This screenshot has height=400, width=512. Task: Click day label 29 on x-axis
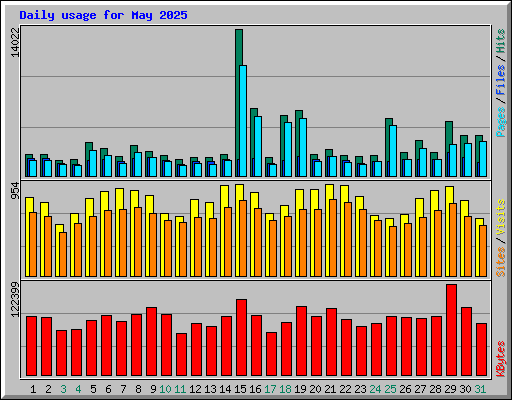[x=450, y=389]
